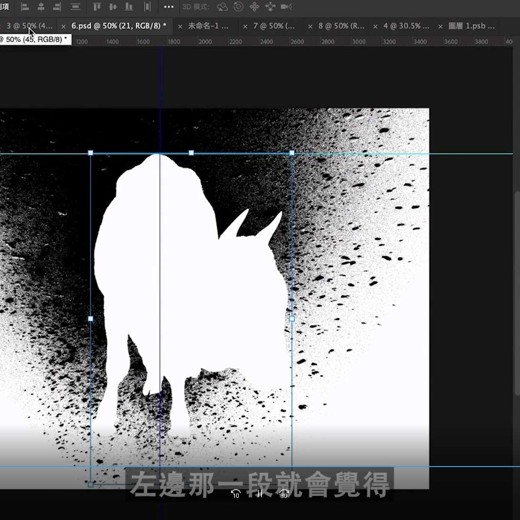This screenshot has width=520, height=520.
Task: Distribute layers vertically in options bar
Action: (147, 7)
